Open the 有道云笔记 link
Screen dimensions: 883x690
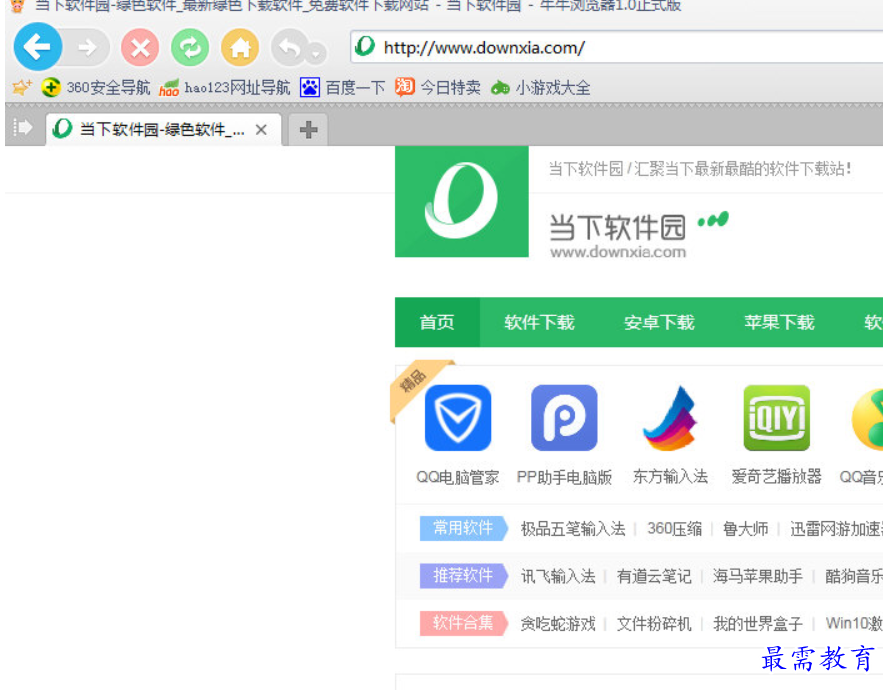[x=654, y=576]
